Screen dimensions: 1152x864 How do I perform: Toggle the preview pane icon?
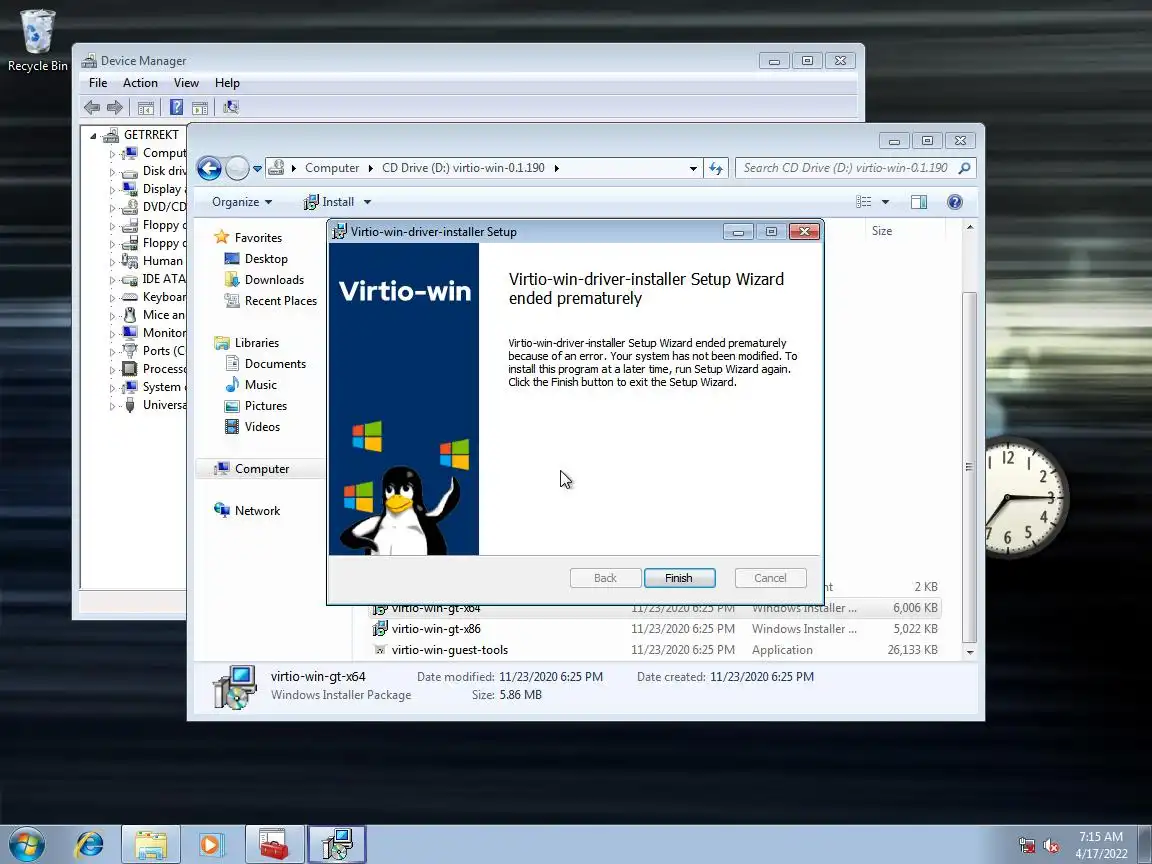(918, 202)
